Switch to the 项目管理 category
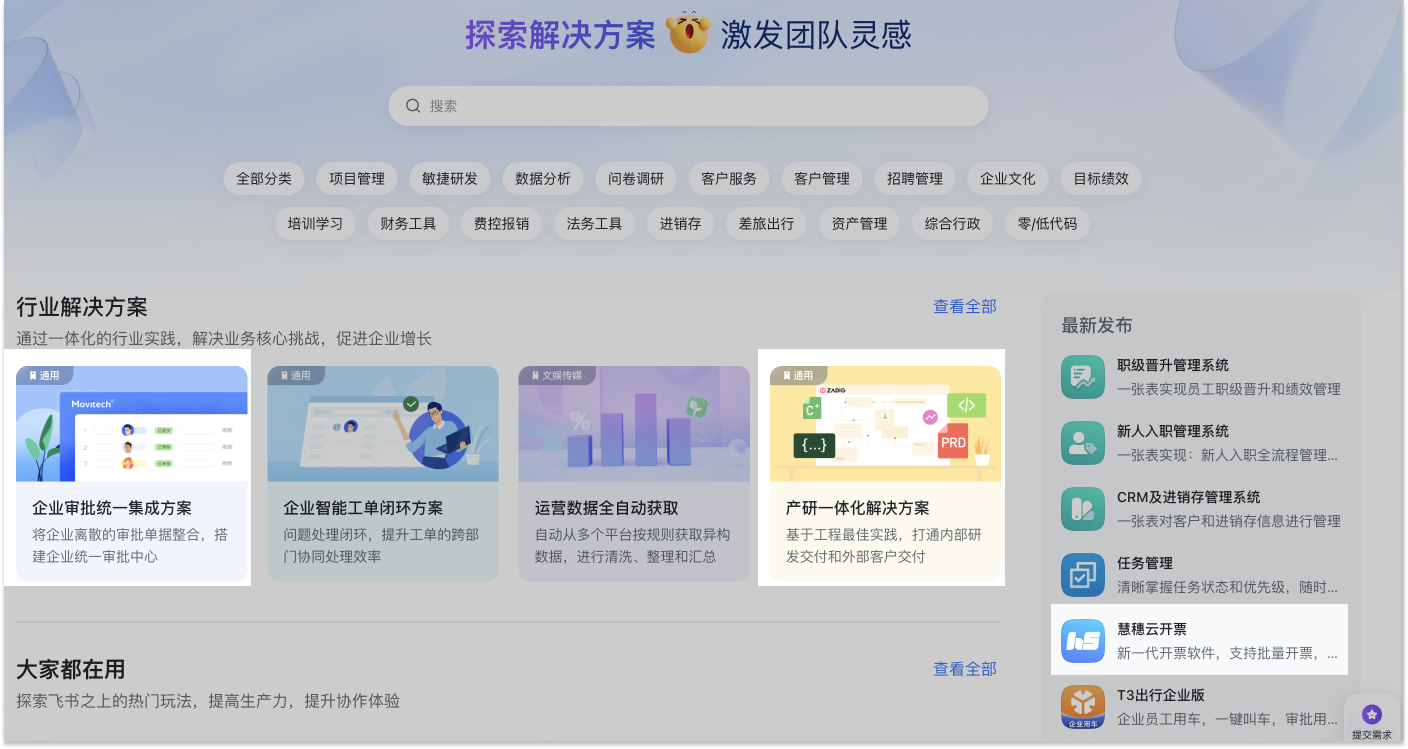 coord(356,178)
